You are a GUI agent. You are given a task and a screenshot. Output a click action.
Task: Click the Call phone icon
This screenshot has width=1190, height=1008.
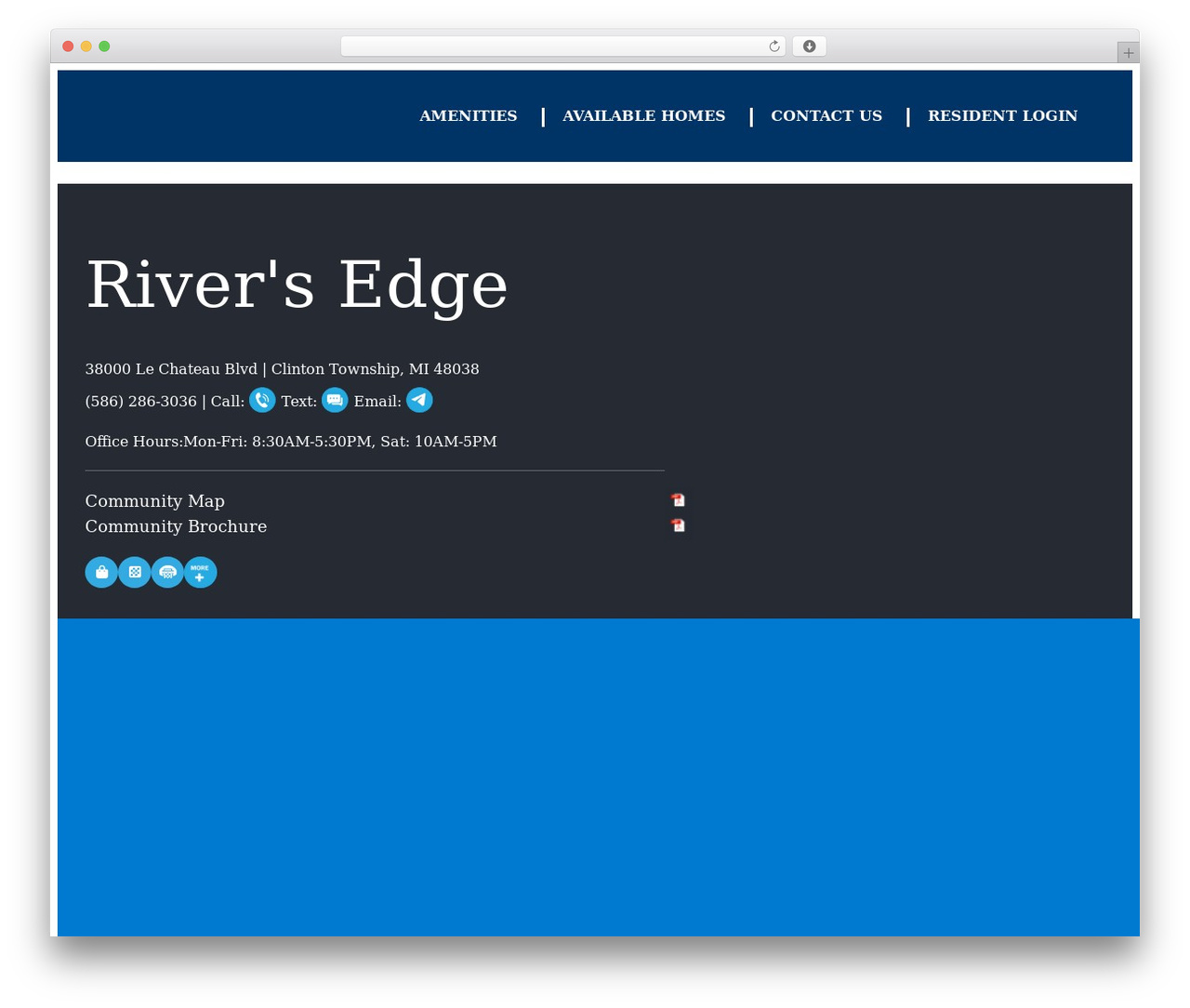coord(262,400)
